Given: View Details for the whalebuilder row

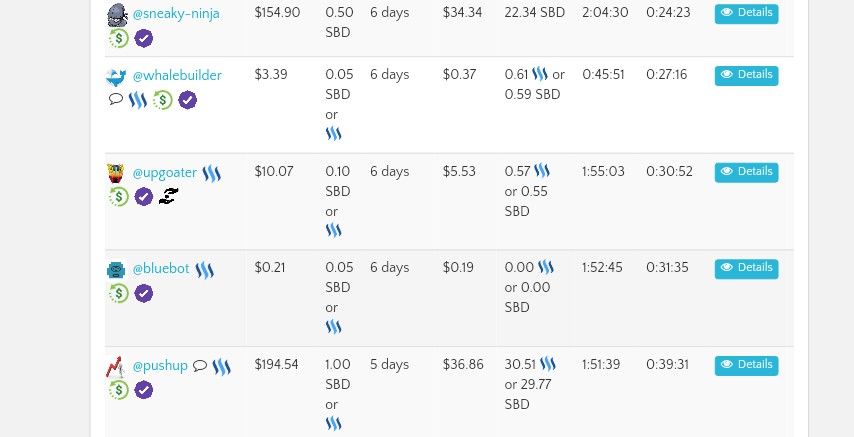Looking at the screenshot, I should tap(746, 75).
